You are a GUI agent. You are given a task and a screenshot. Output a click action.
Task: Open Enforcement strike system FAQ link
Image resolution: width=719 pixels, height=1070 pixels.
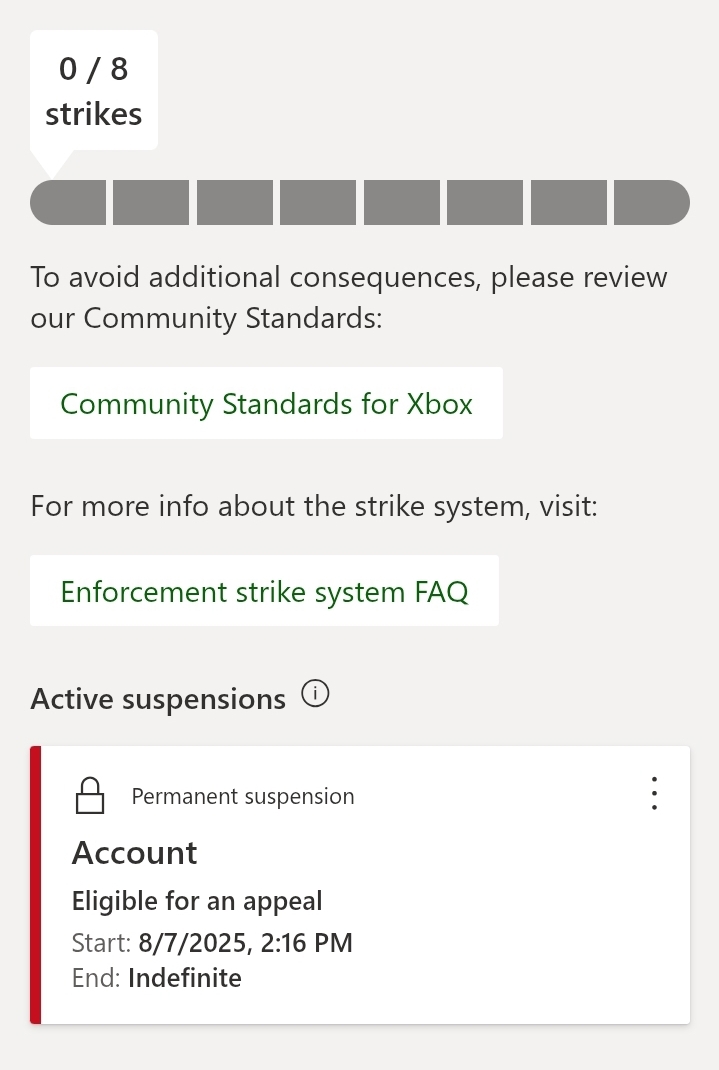coord(264,591)
